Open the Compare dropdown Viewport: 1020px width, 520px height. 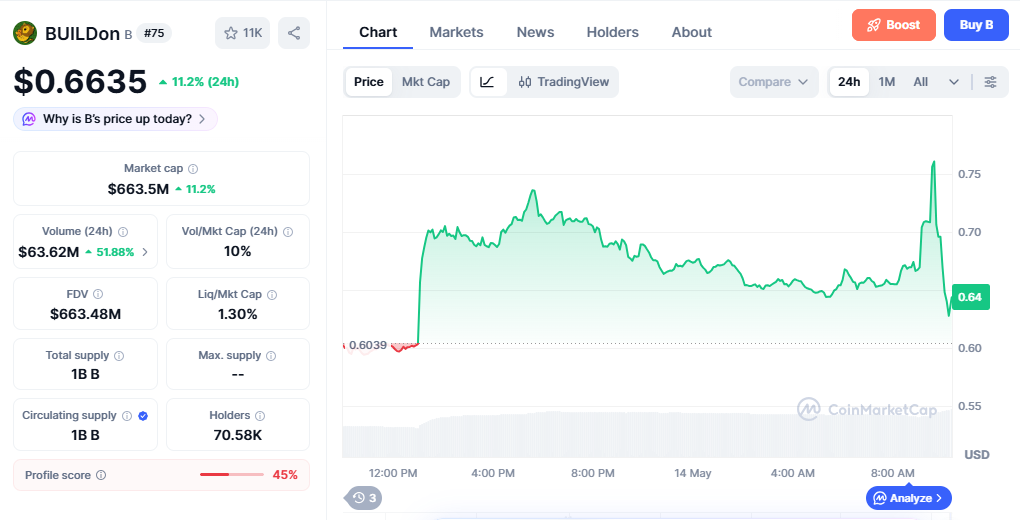[x=773, y=82]
